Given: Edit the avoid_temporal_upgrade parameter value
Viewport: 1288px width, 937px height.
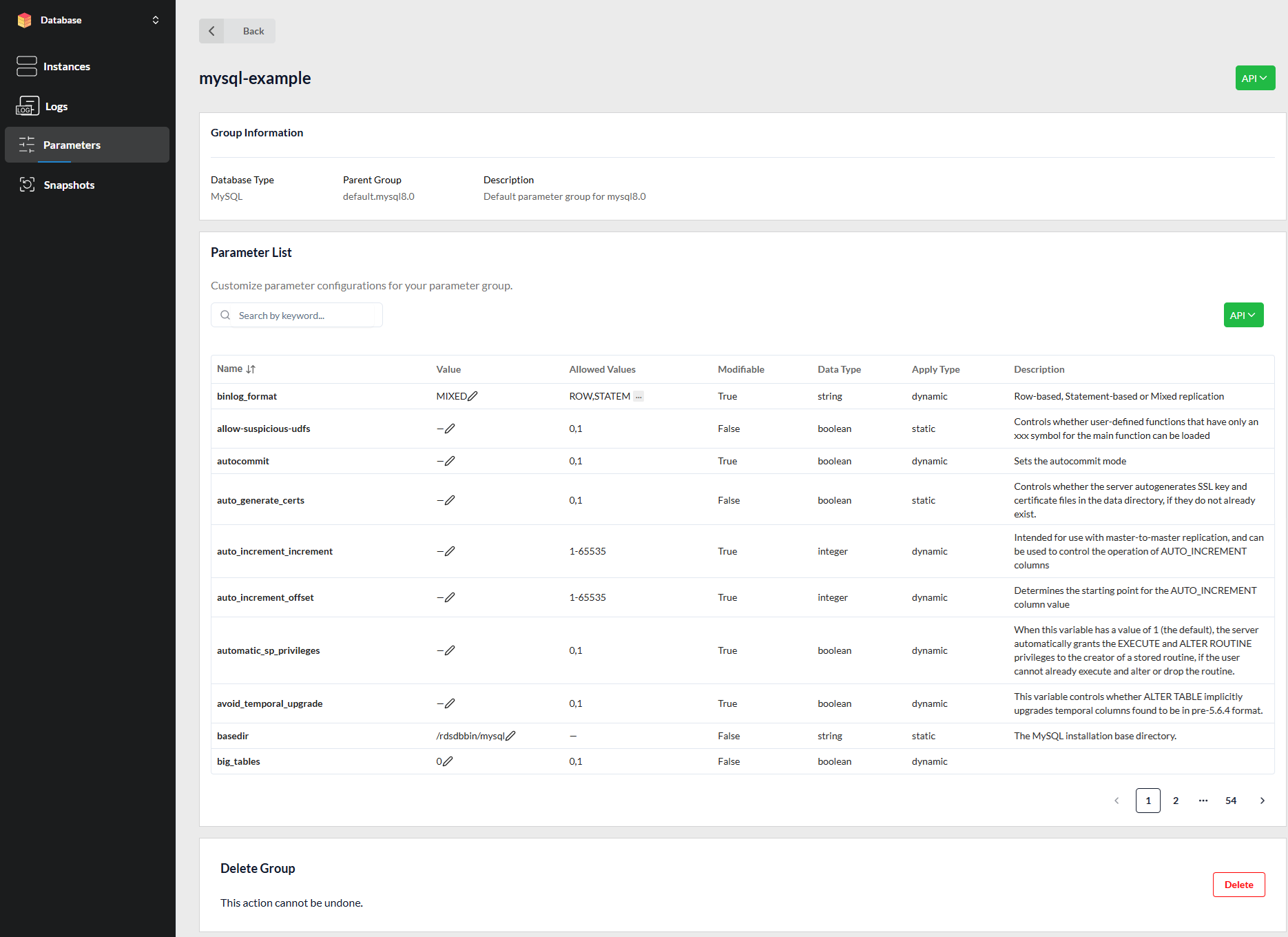Looking at the screenshot, I should [x=450, y=703].
